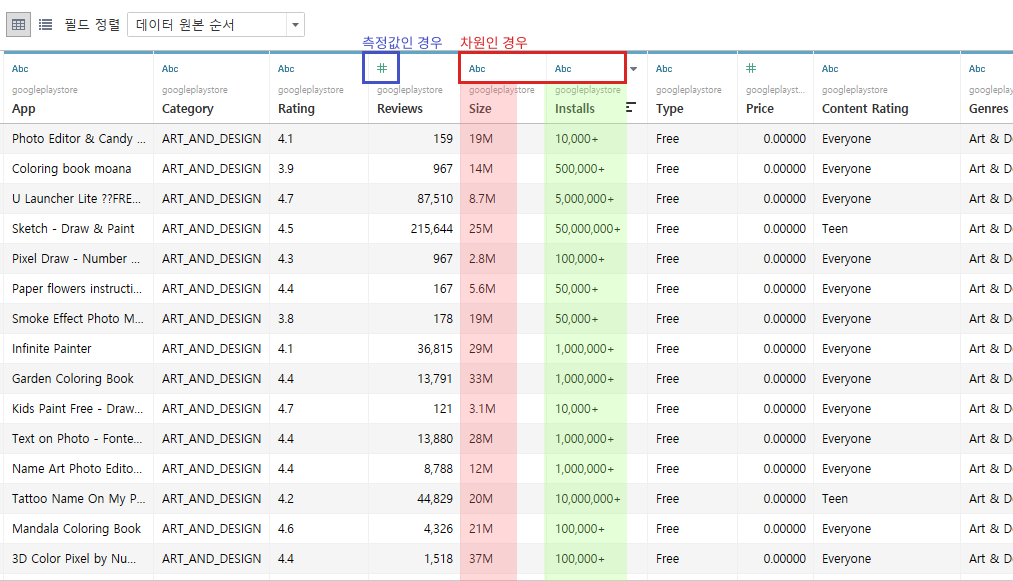Screen dimensions: 1013x581
Task: Select the Size column header
Action: coord(480,109)
